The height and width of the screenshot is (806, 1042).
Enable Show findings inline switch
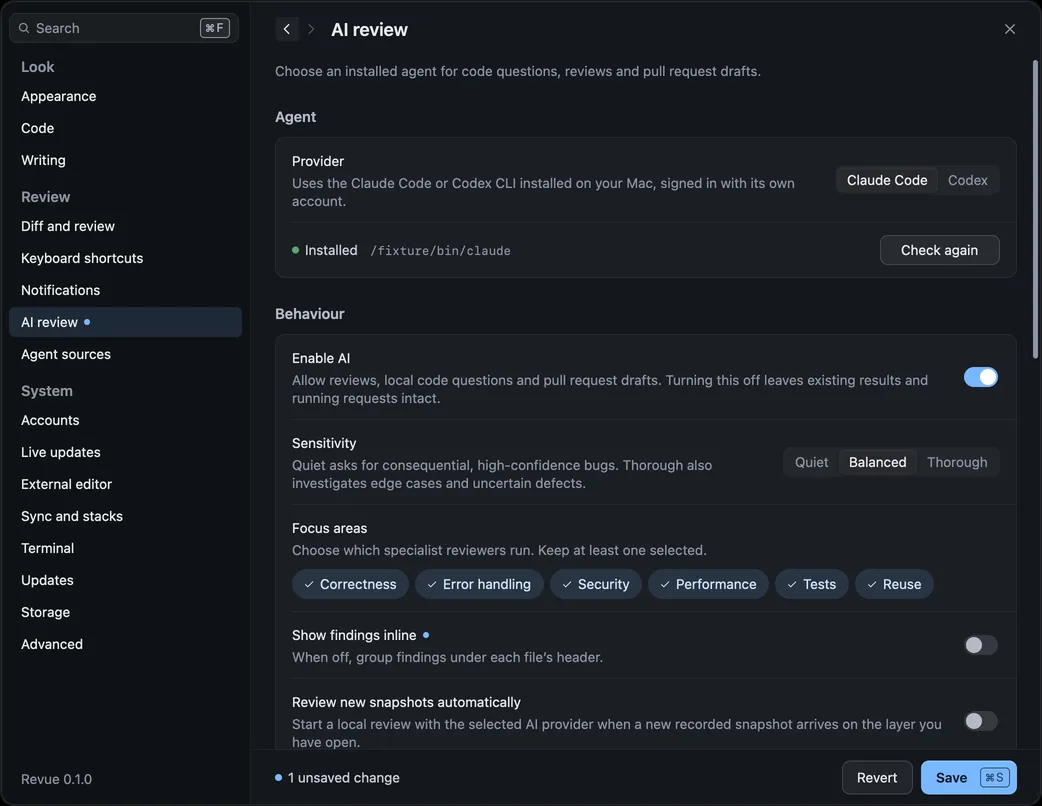(x=980, y=645)
